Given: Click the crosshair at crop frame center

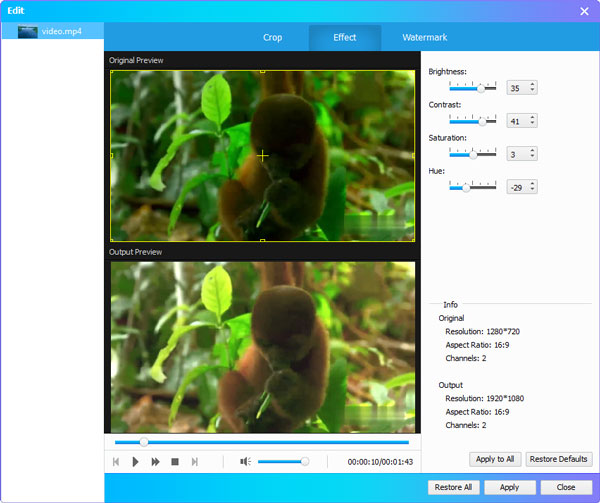Looking at the screenshot, I should (x=262, y=155).
